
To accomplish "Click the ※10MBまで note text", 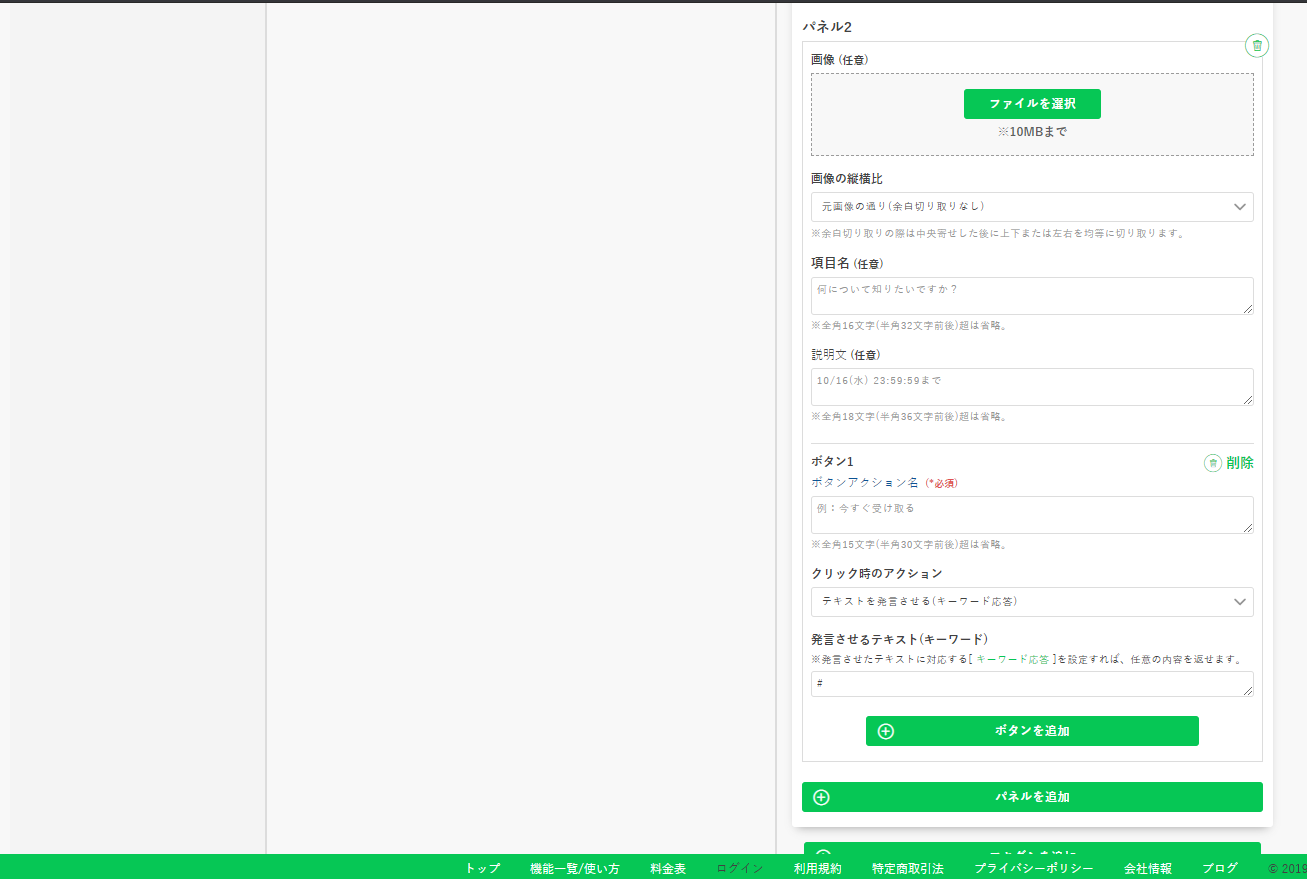I will coord(1032,132).
